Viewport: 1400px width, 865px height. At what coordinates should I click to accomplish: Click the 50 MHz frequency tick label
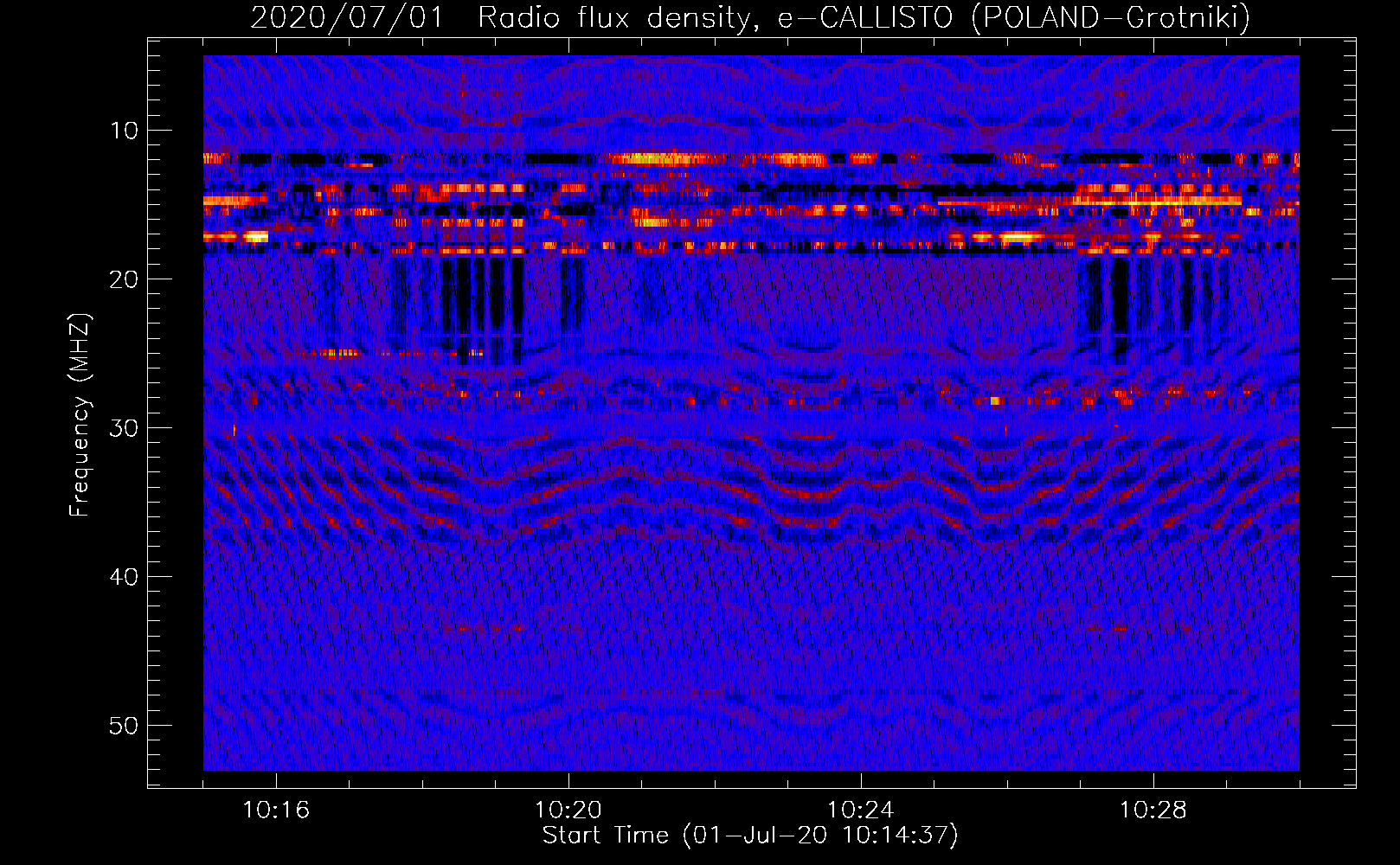coord(124,726)
